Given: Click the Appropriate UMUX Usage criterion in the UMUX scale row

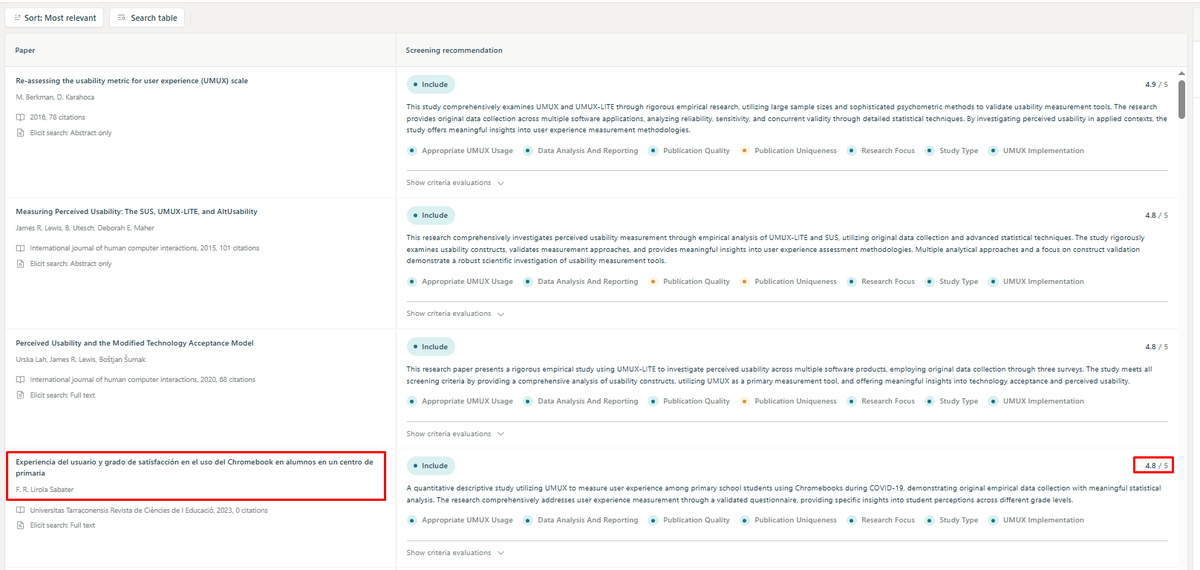Looking at the screenshot, I should click(460, 151).
